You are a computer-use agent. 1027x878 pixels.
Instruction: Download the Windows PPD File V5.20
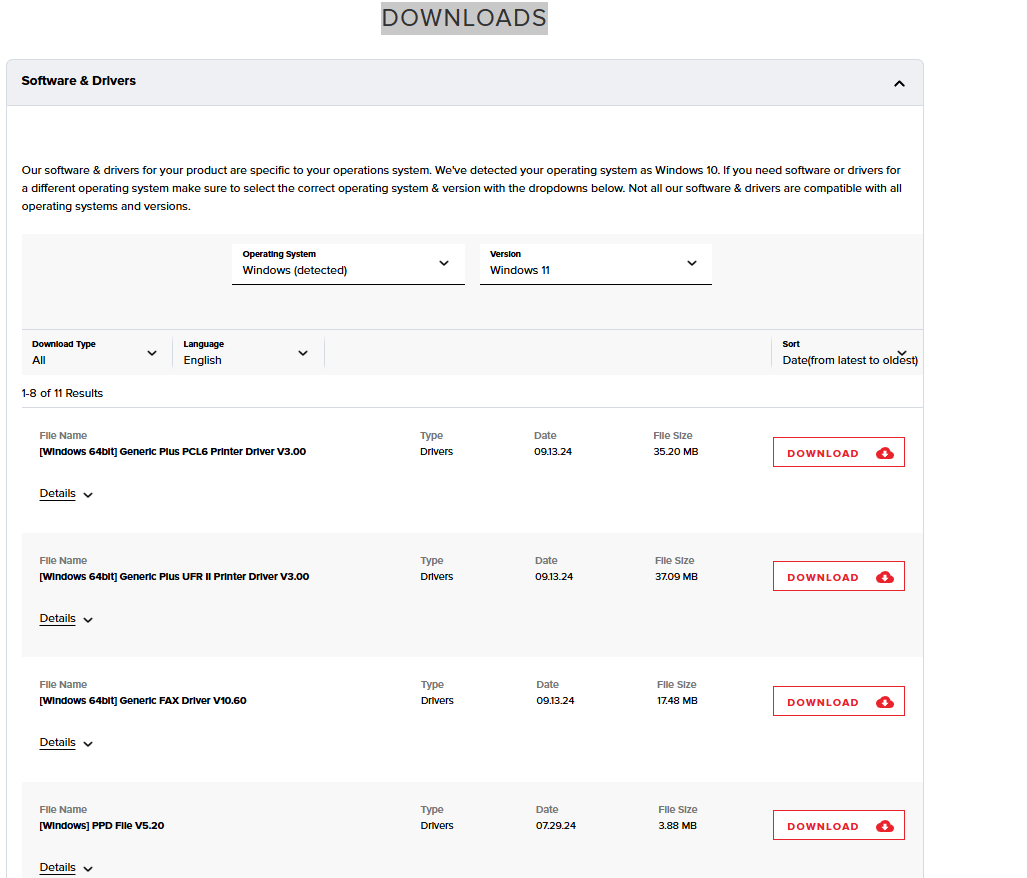(838, 824)
